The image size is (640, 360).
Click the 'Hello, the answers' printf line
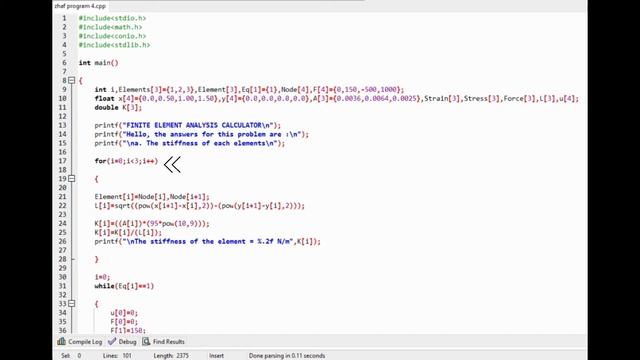[x=202, y=134]
